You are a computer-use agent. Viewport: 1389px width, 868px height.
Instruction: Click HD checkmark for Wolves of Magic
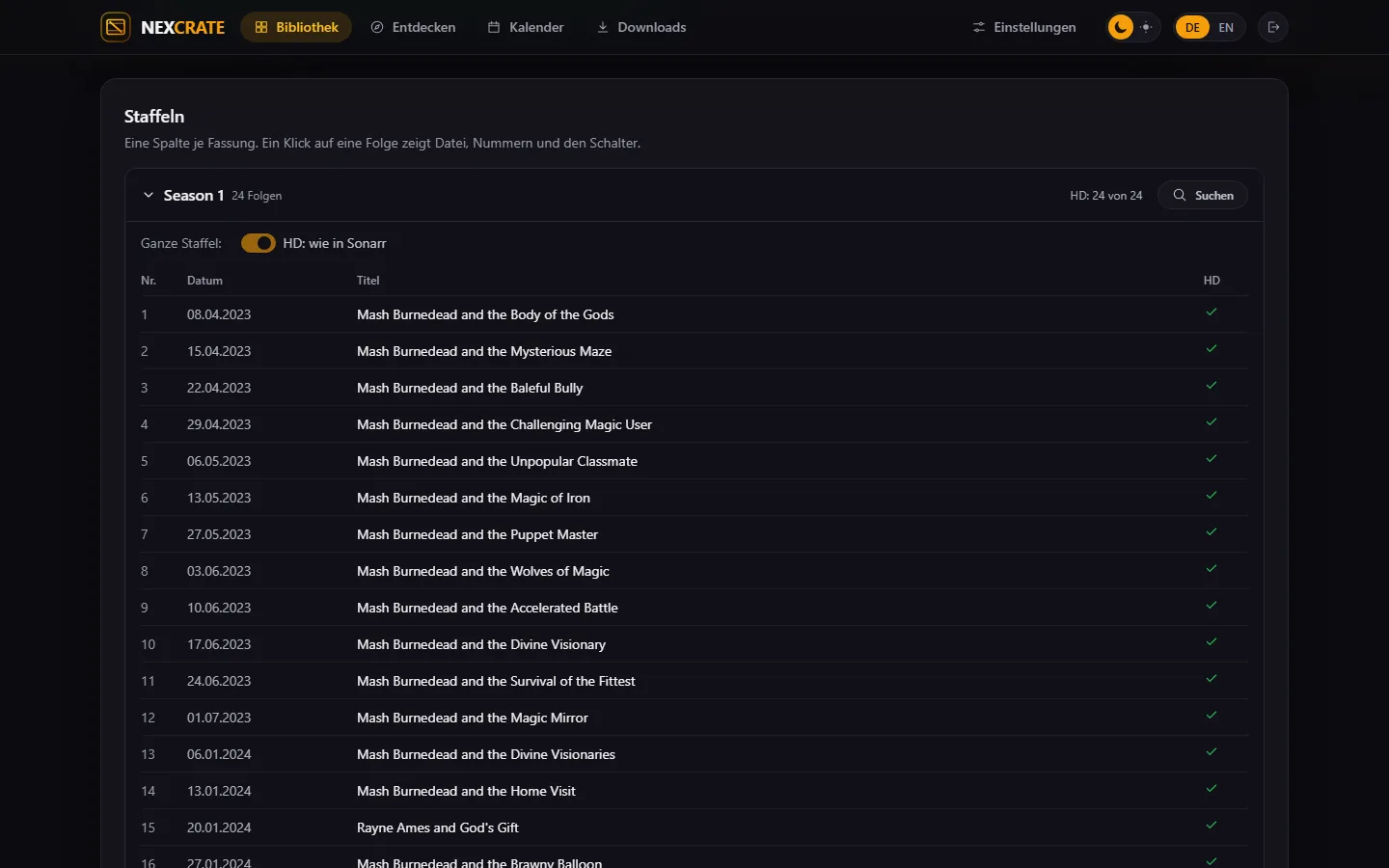coord(1212,569)
